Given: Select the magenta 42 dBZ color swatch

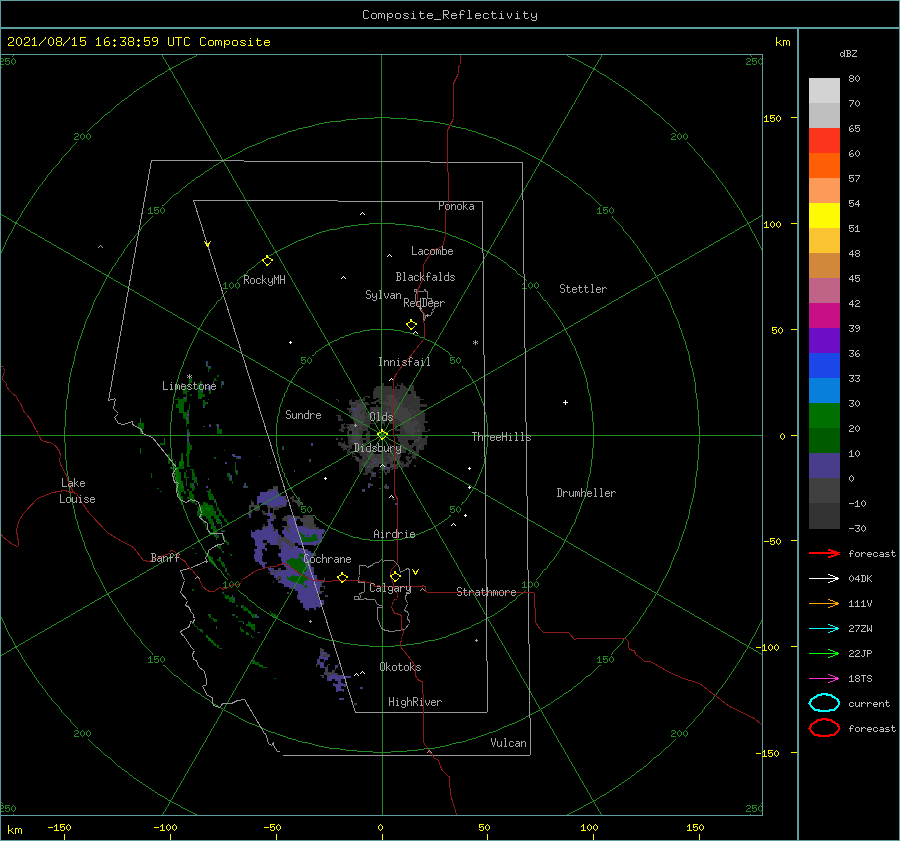Looking at the screenshot, I should click(x=824, y=315).
